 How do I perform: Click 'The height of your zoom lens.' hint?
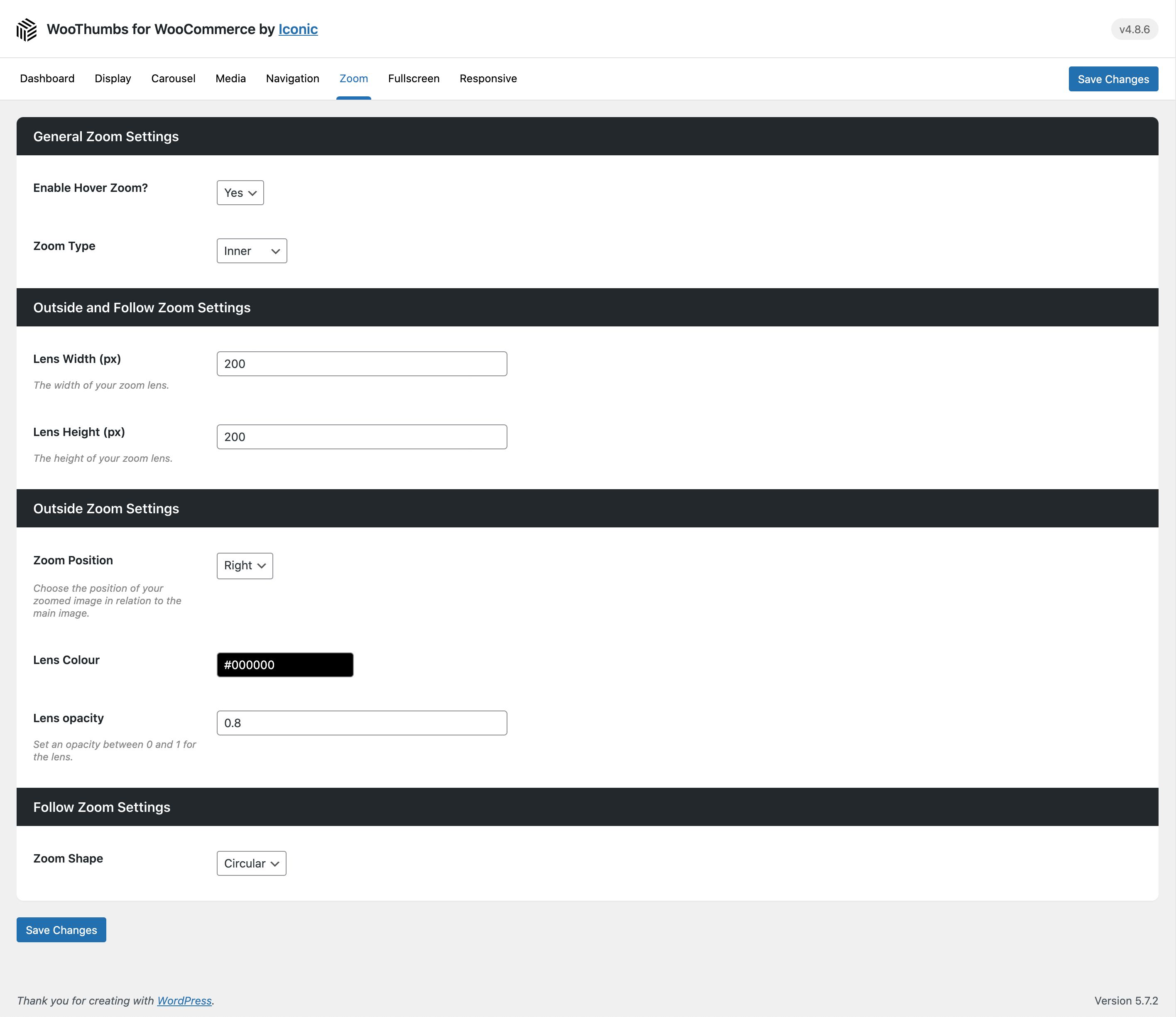[x=103, y=458]
